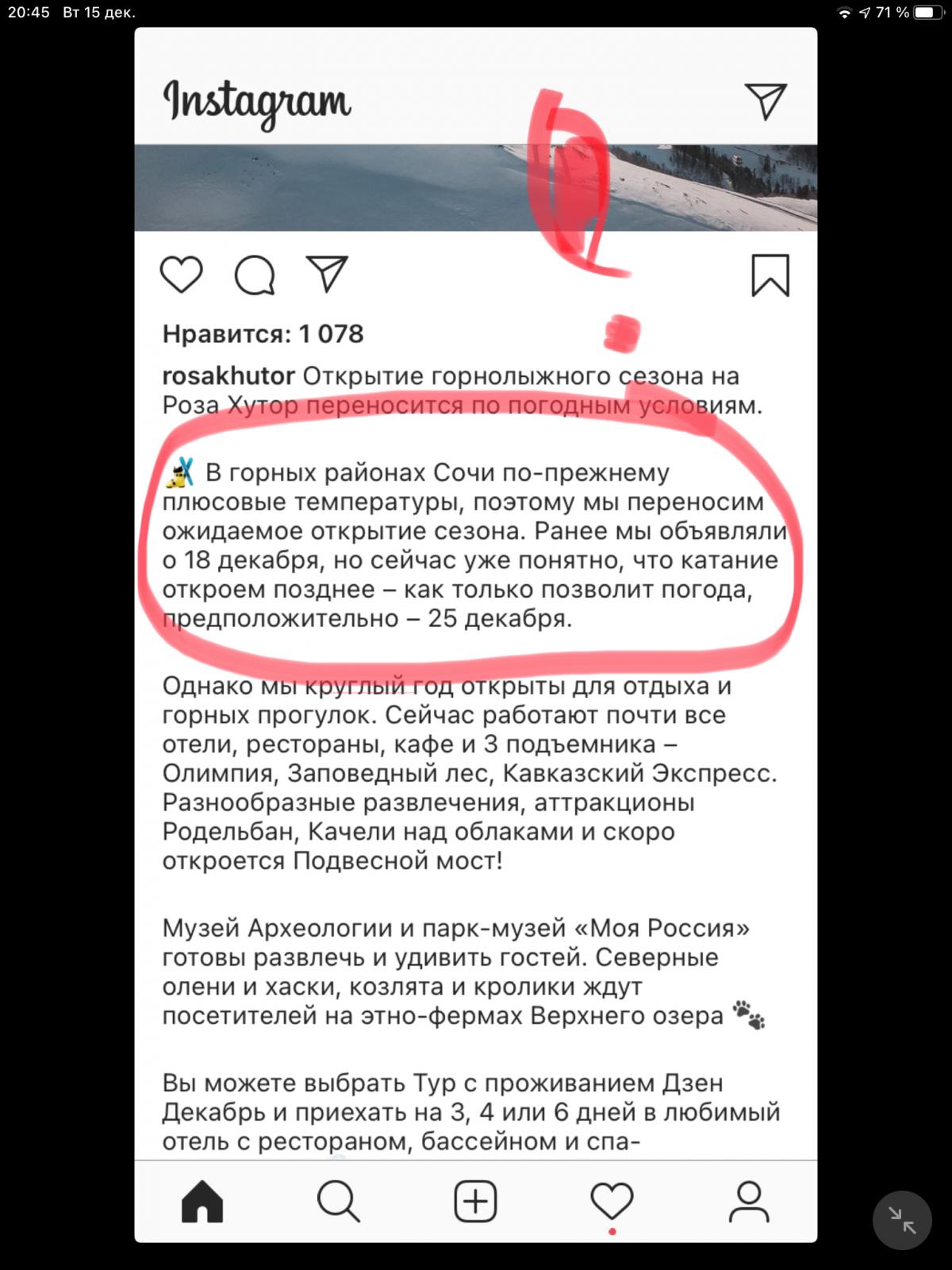
Task: Open rosakhutor profile username link
Action: 228,376
